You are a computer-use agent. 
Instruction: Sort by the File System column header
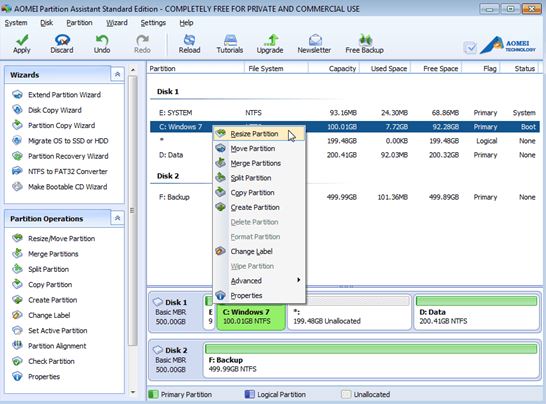coord(276,69)
